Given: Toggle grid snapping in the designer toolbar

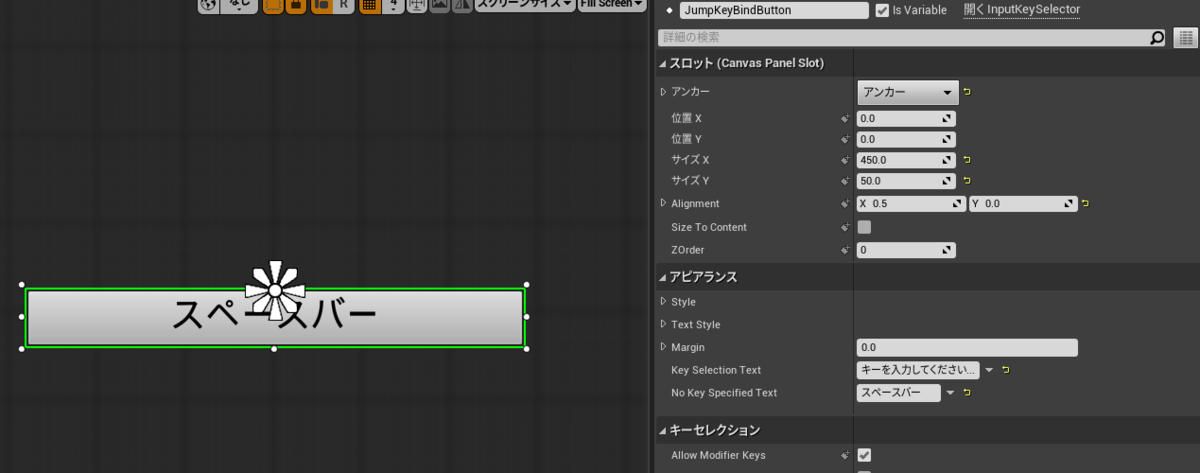Looking at the screenshot, I should [370, 5].
